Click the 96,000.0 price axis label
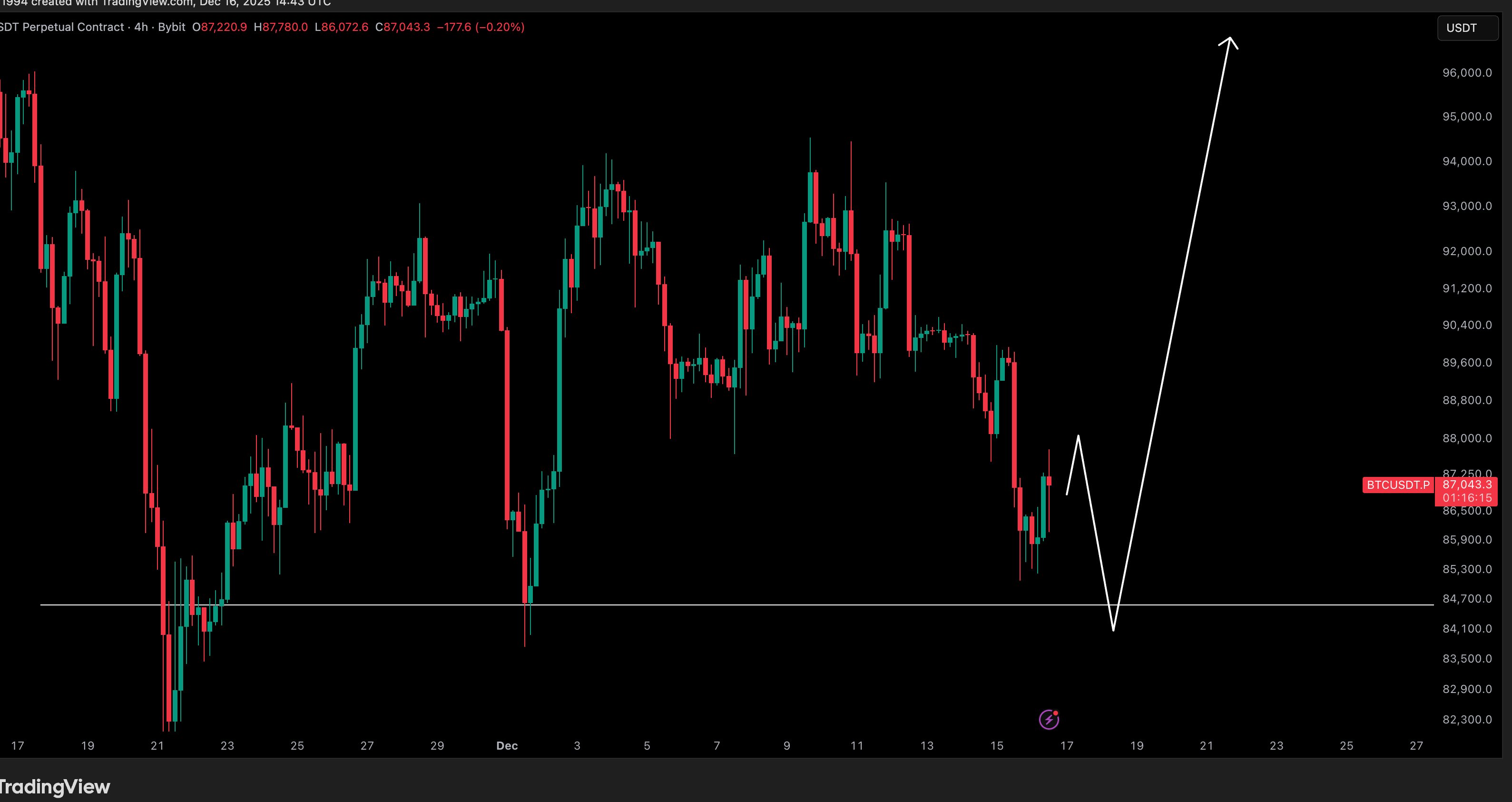The height and width of the screenshot is (802, 1512). pos(1467,73)
